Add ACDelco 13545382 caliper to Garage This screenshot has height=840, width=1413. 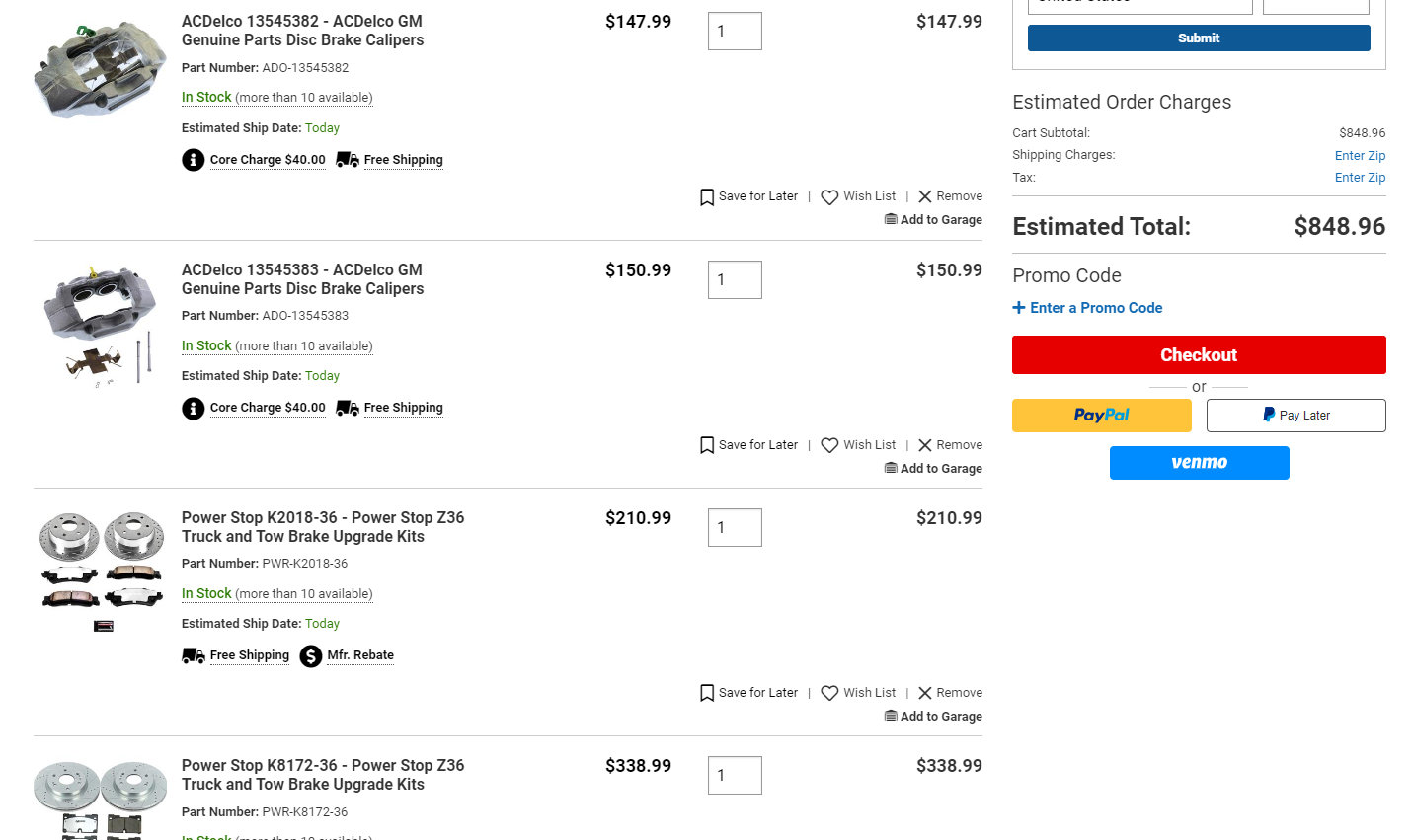[x=933, y=220]
